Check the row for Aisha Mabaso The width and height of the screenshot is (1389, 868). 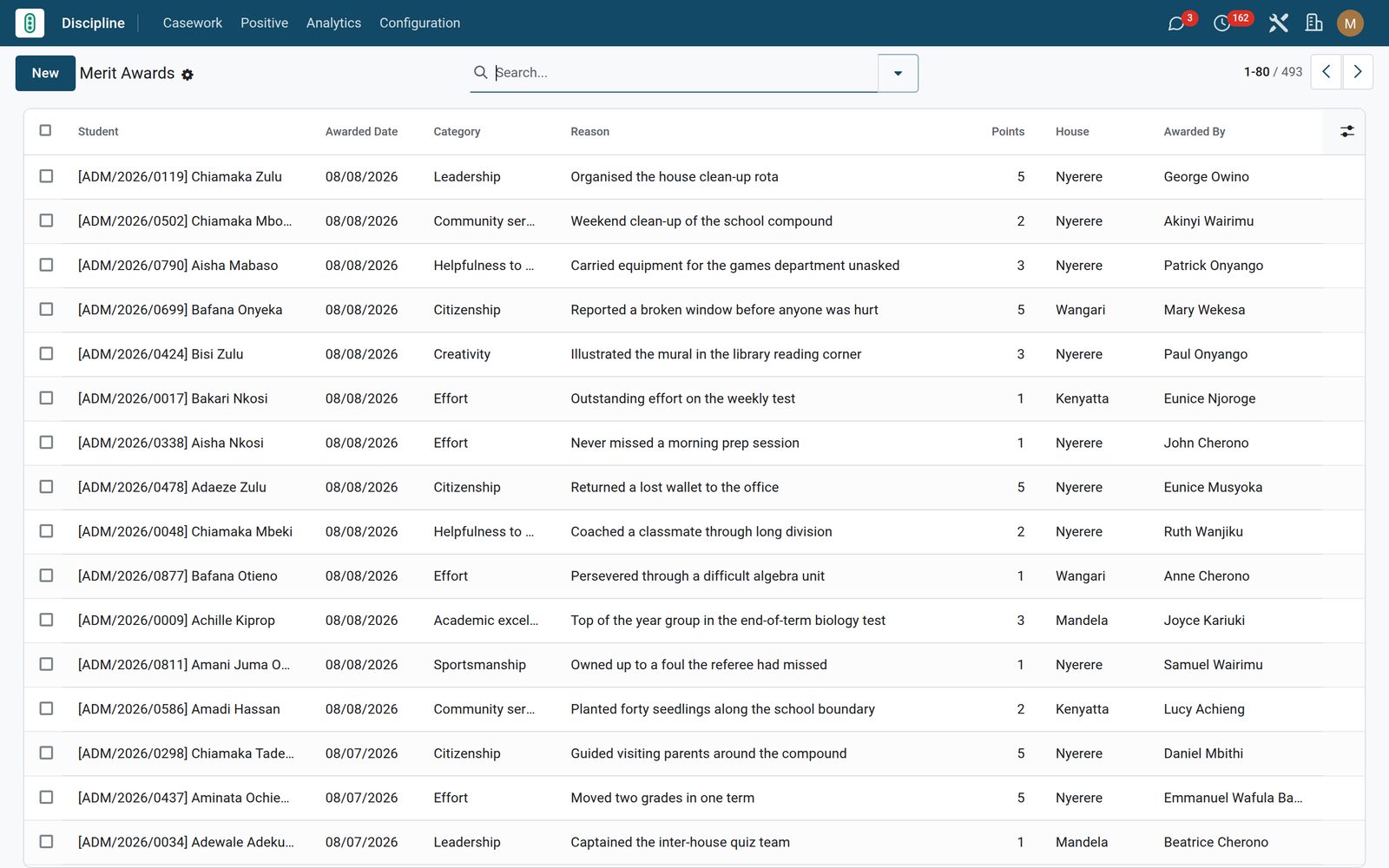pos(46,265)
